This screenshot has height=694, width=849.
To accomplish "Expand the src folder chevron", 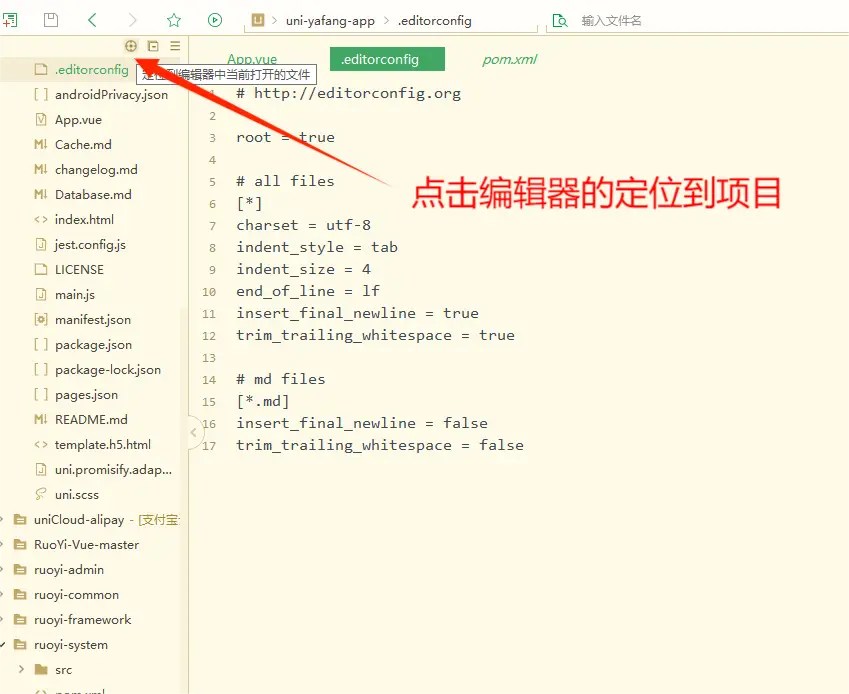I will [22, 669].
